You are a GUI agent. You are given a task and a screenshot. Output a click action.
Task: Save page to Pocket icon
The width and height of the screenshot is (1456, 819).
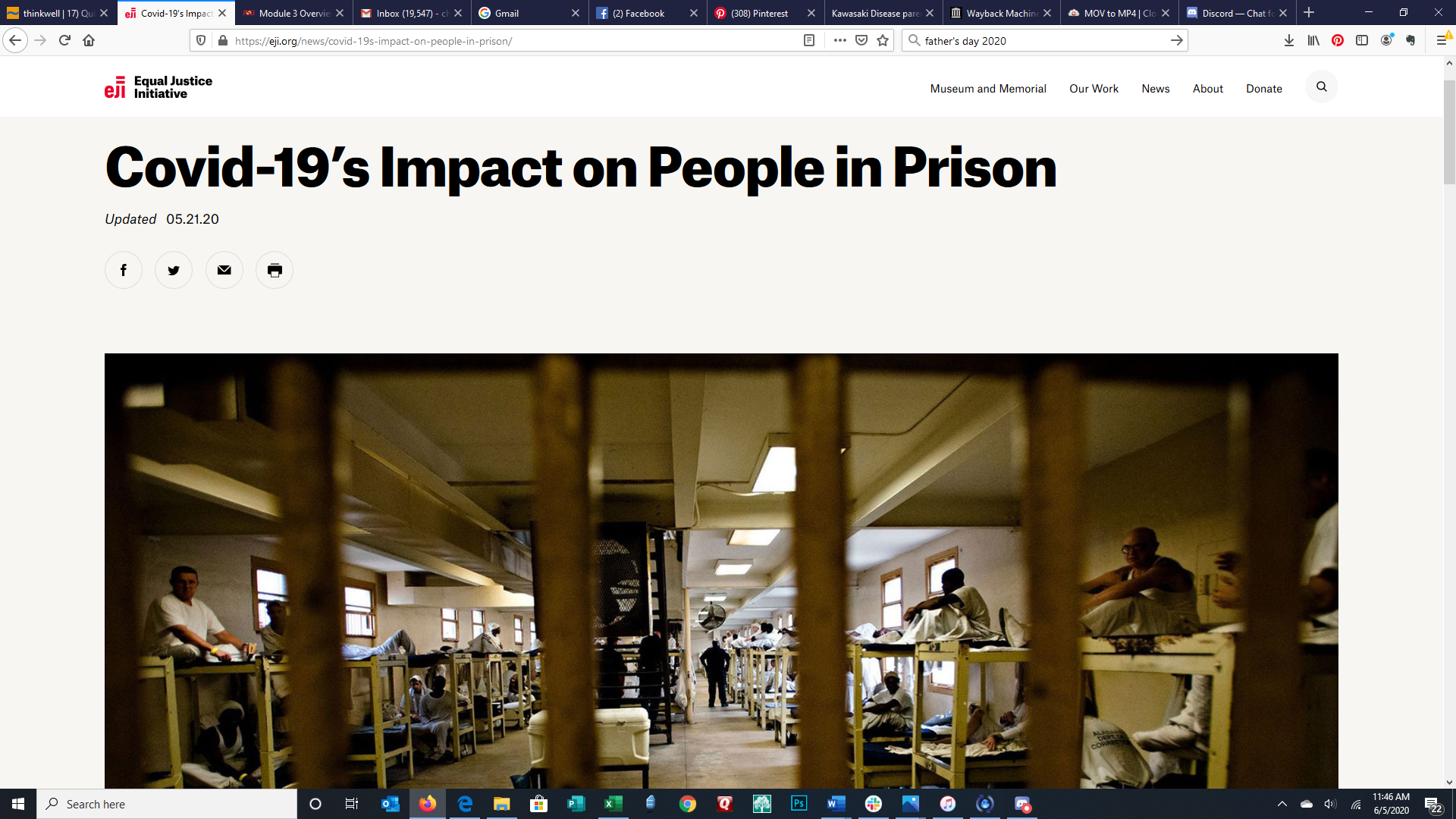(861, 41)
